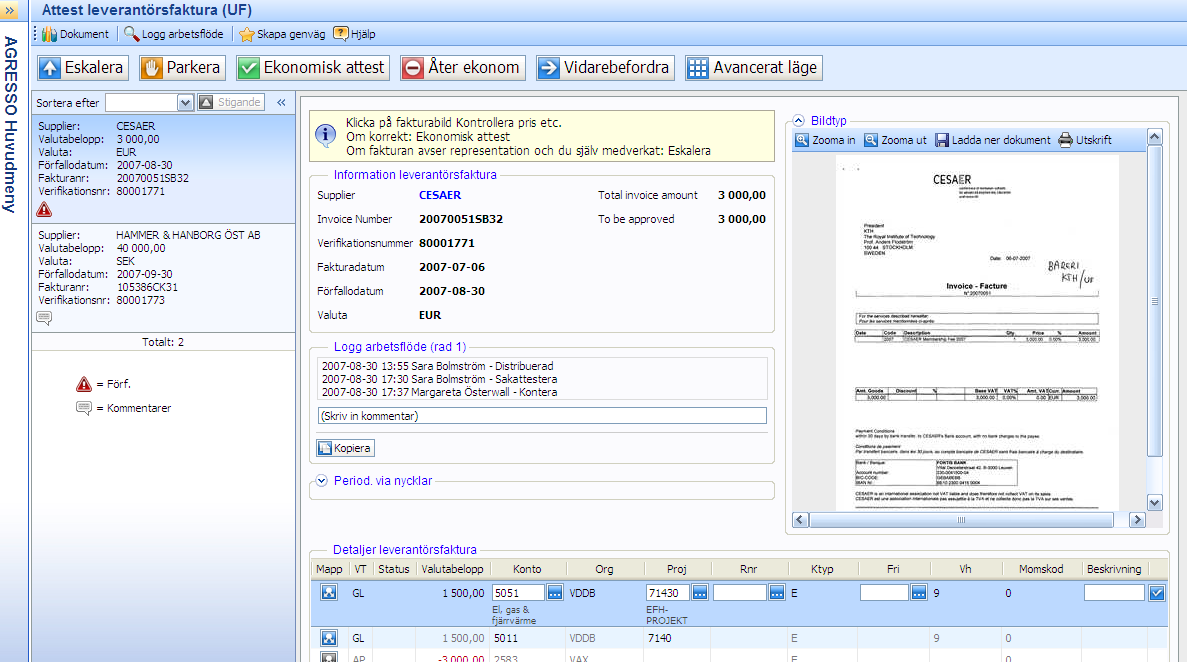Open the Konto lookup button beside 5051

pyautogui.click(x=555, y=593)
